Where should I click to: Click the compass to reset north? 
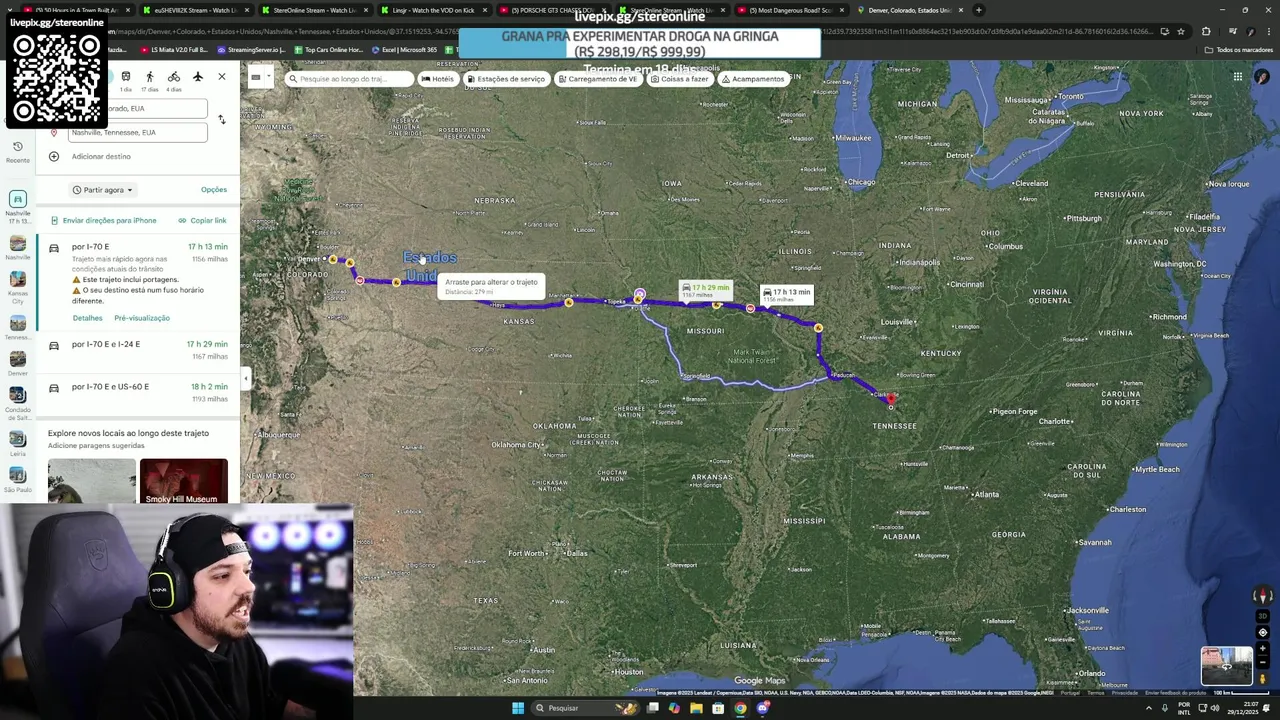(1262, 597)
